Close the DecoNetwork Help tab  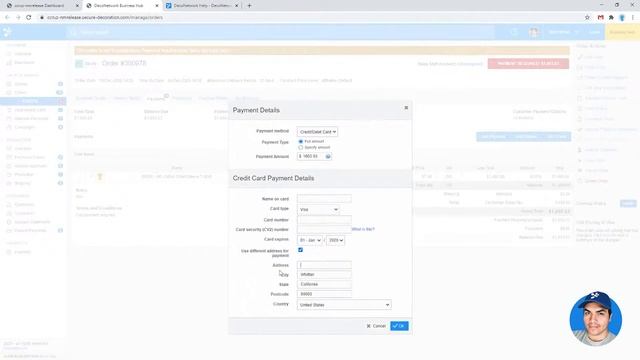pos(236,6)
